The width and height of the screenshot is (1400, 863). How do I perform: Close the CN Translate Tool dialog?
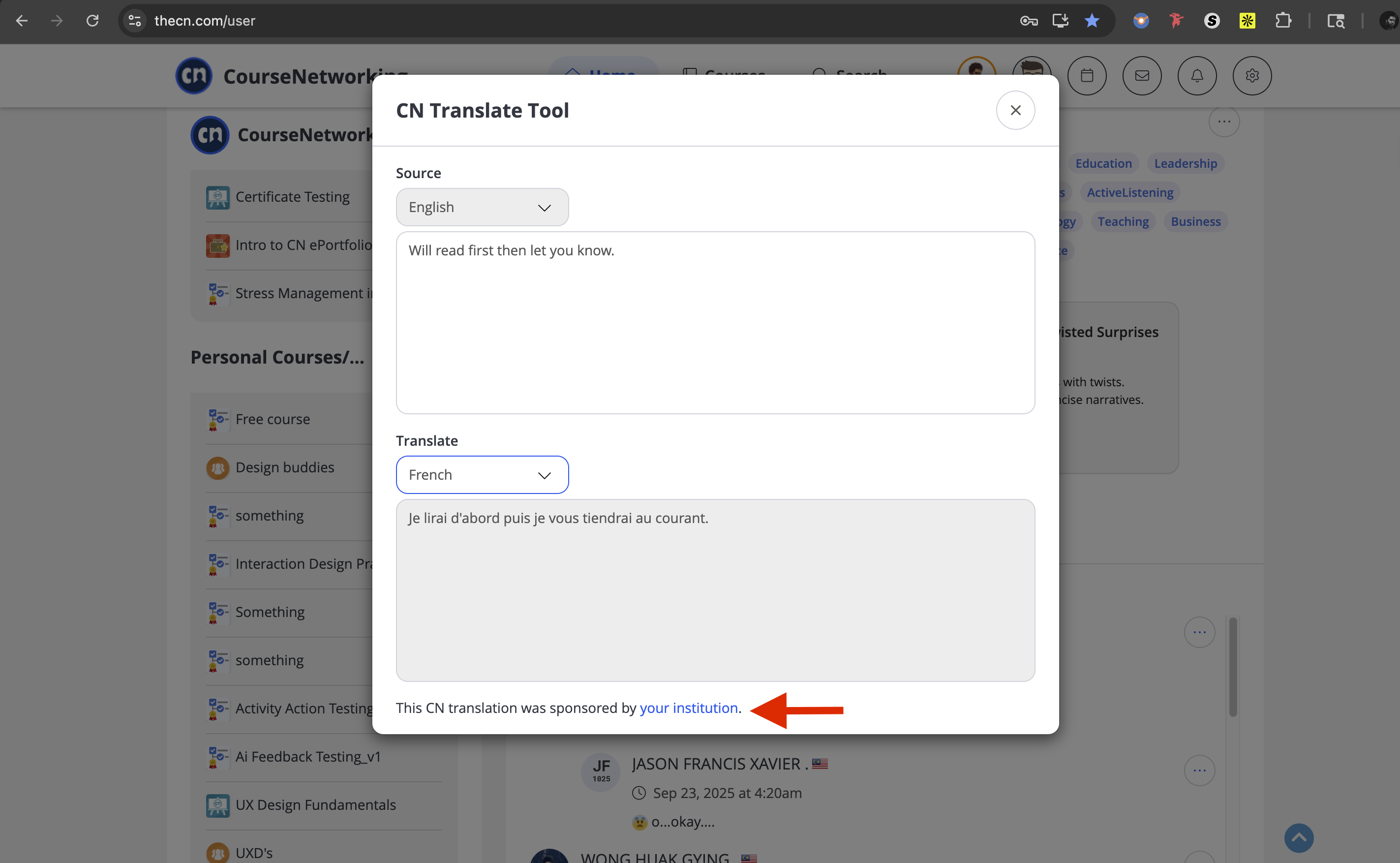click(x=1015, y=110)
